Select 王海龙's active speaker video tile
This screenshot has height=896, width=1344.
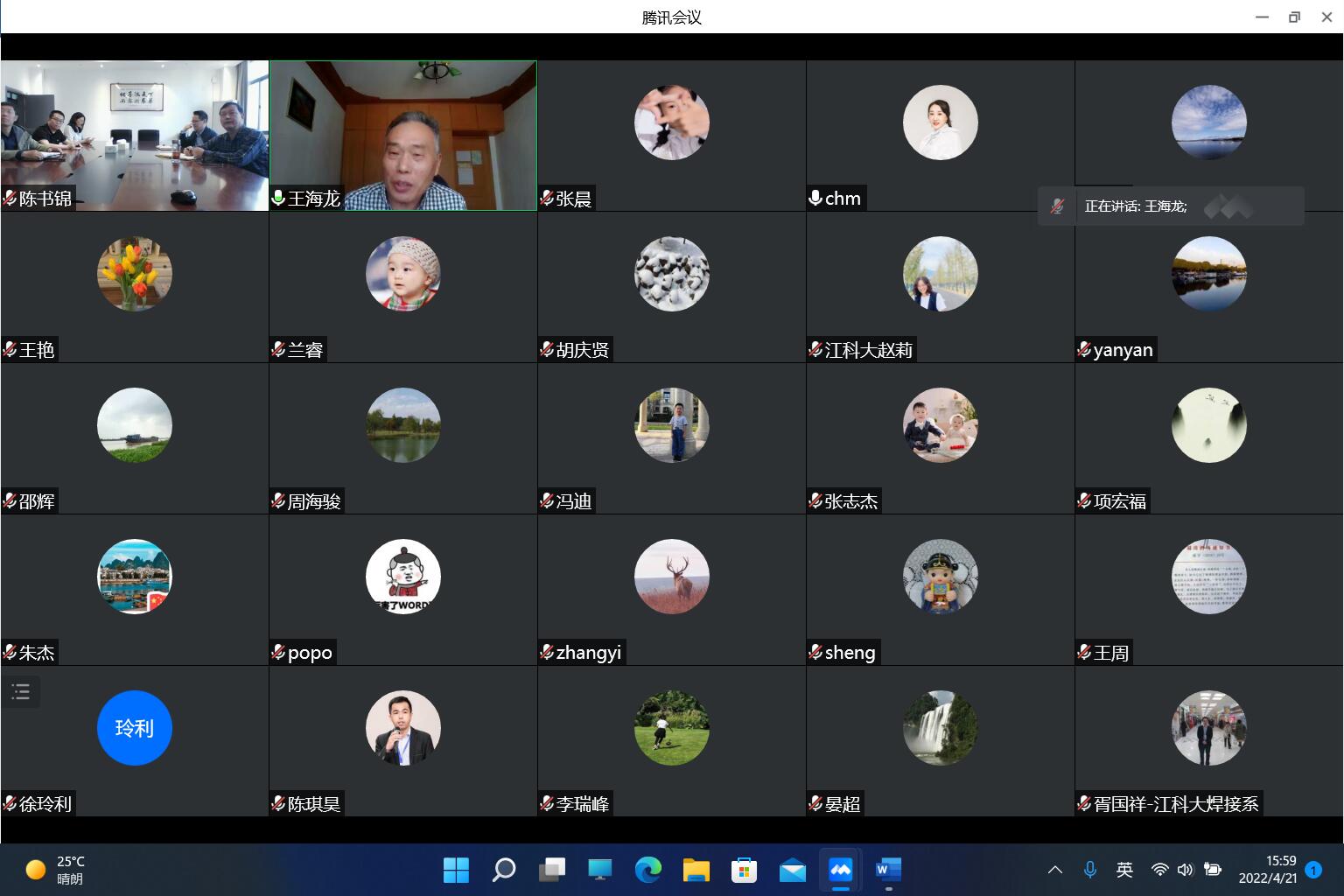click(x=402, y=136)
